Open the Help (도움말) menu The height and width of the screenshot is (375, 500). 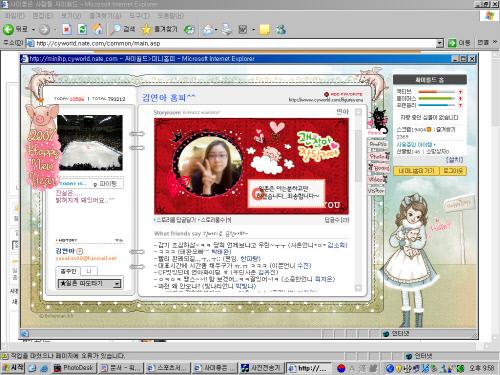[x=170, y=16]
